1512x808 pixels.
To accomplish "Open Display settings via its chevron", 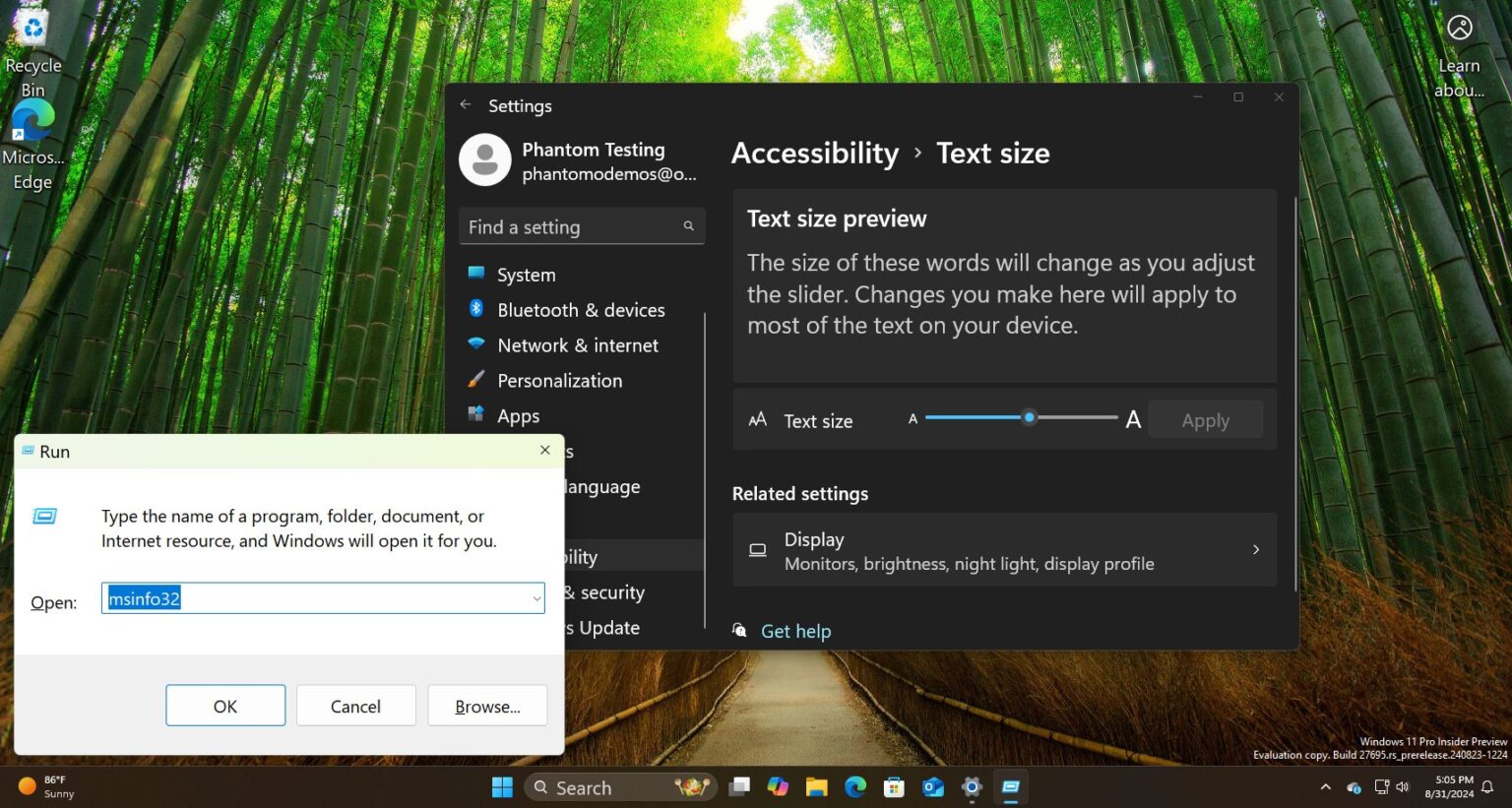I will (1256, 550).
